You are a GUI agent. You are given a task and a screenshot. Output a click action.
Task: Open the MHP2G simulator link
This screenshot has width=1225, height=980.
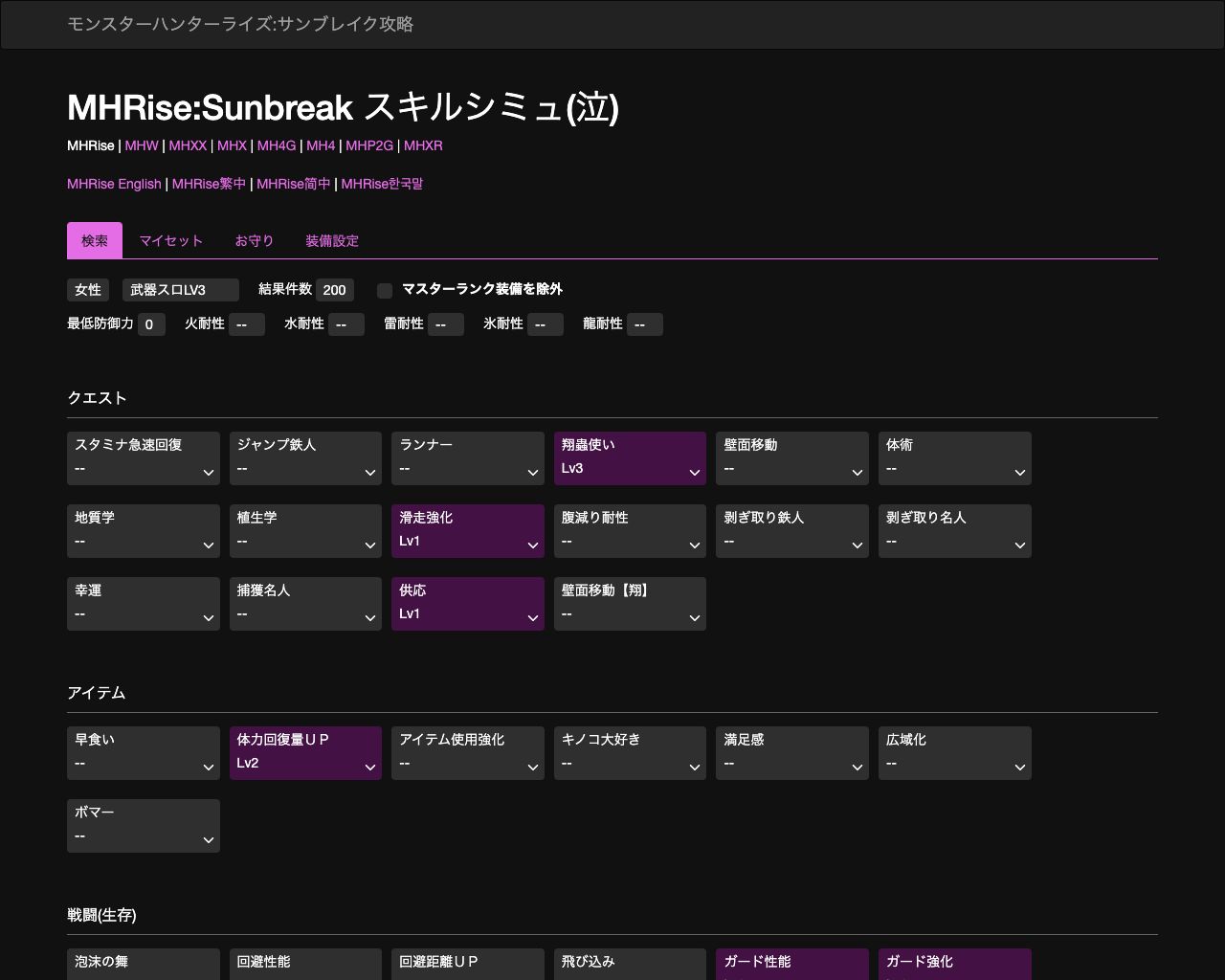tap(369, 145)
